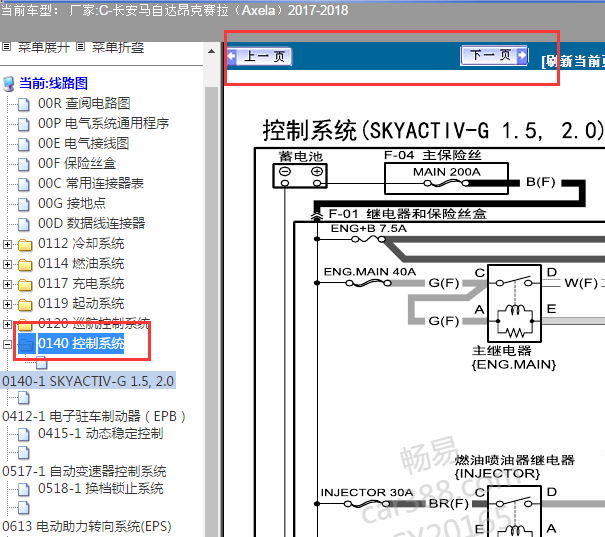605x537 pixels.
Task: Click the 主继电器 {ENG.MAIN} label
Action: 513,358
